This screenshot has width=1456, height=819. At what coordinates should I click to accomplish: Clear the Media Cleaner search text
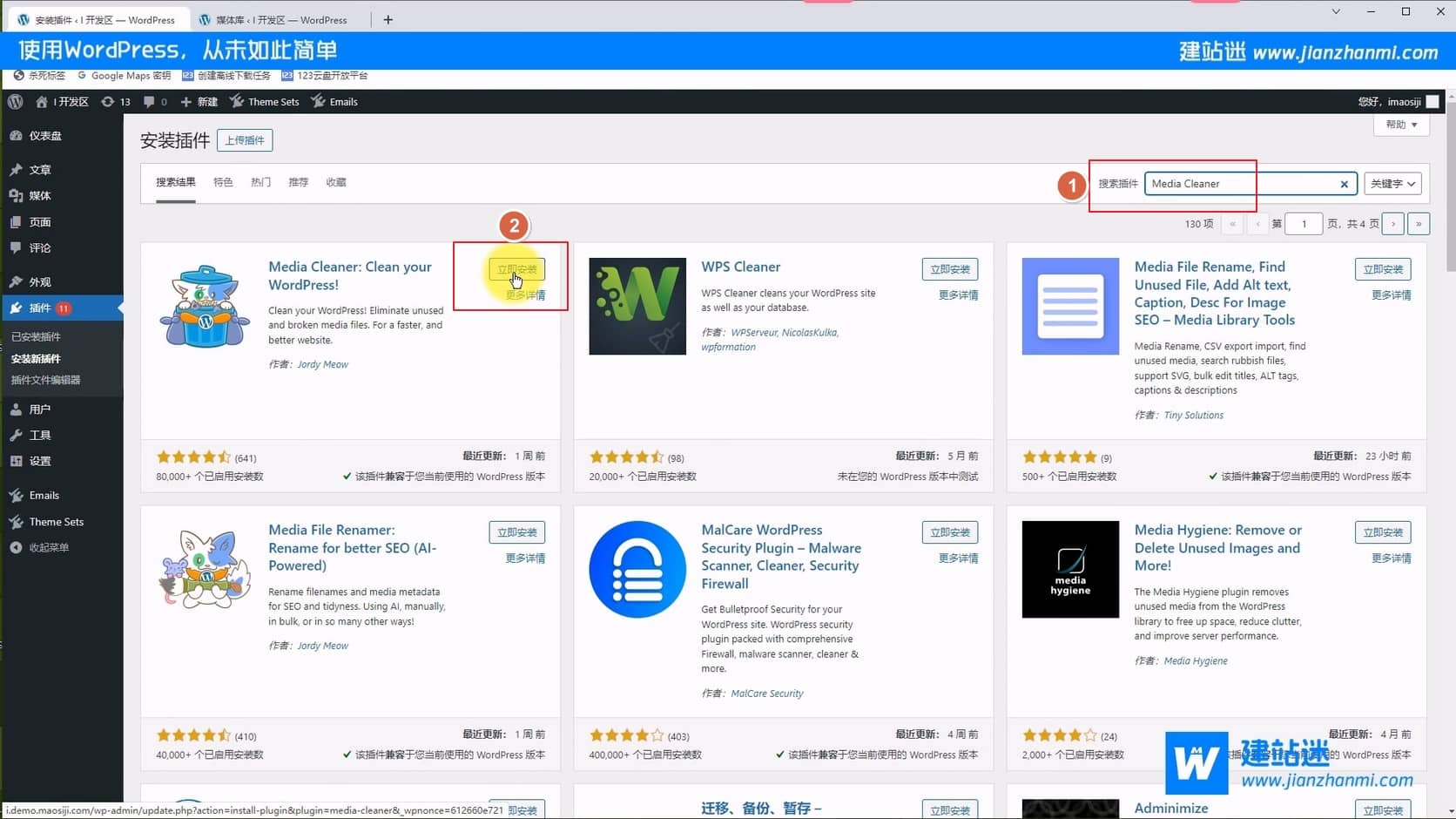[1344, 184]
